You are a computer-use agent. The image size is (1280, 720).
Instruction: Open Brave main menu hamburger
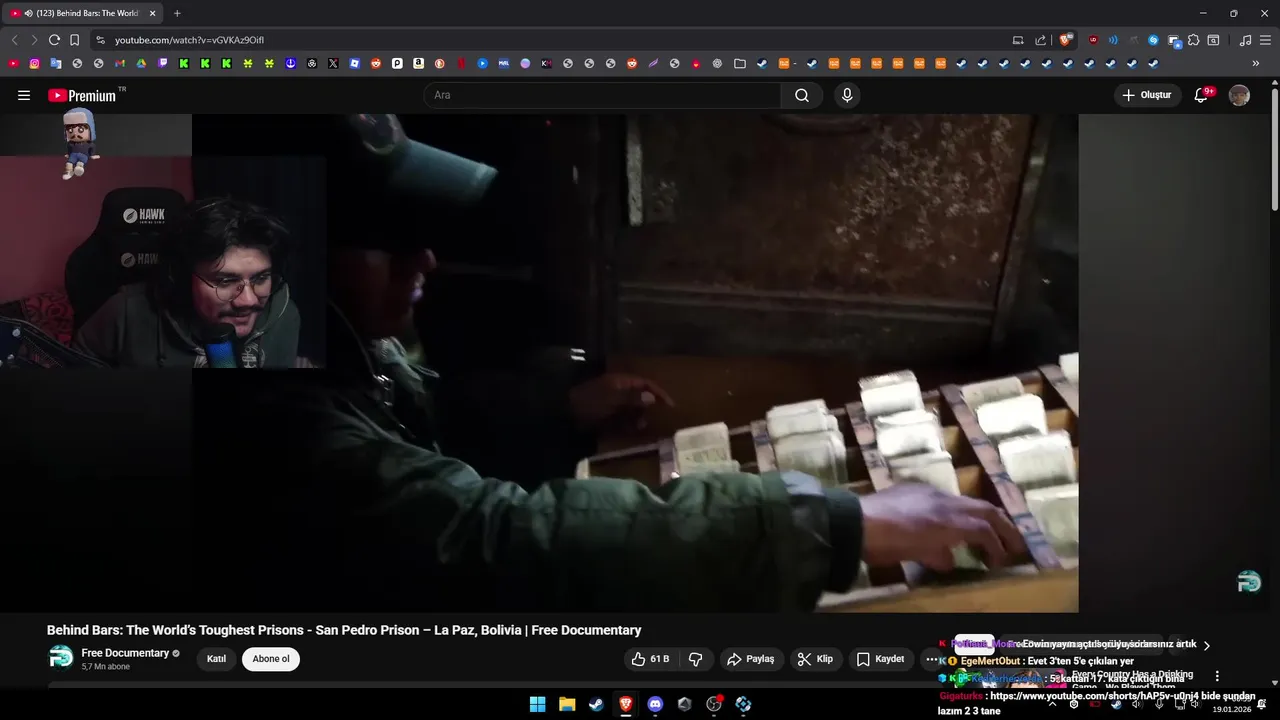point(1266,40)
